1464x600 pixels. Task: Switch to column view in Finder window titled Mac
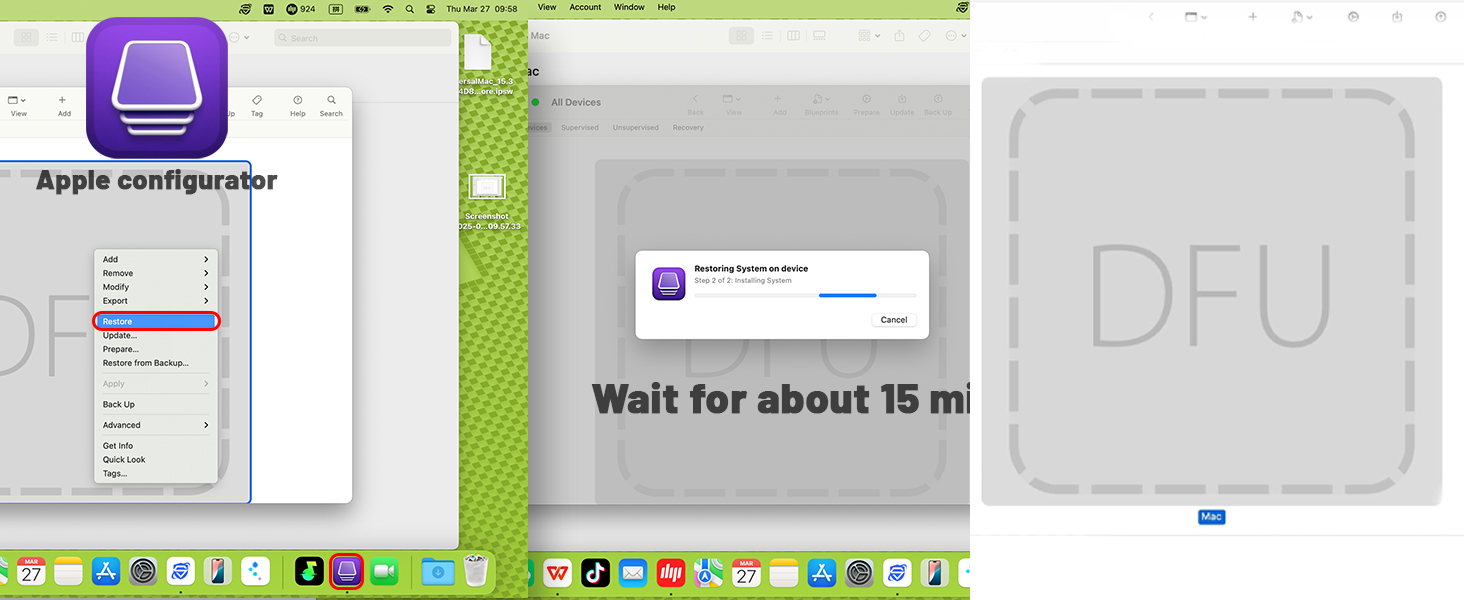793,35
